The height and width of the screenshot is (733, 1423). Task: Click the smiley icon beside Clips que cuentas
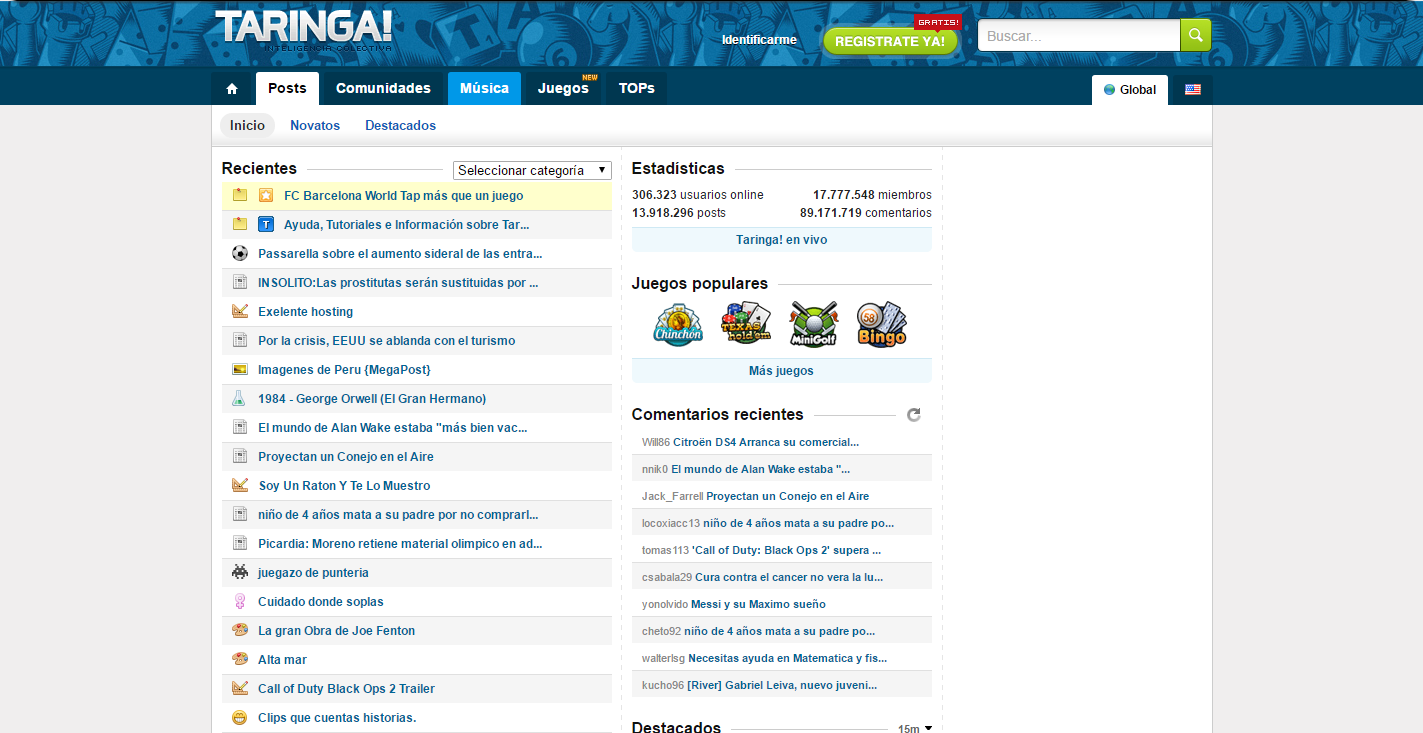coord(240,717)
